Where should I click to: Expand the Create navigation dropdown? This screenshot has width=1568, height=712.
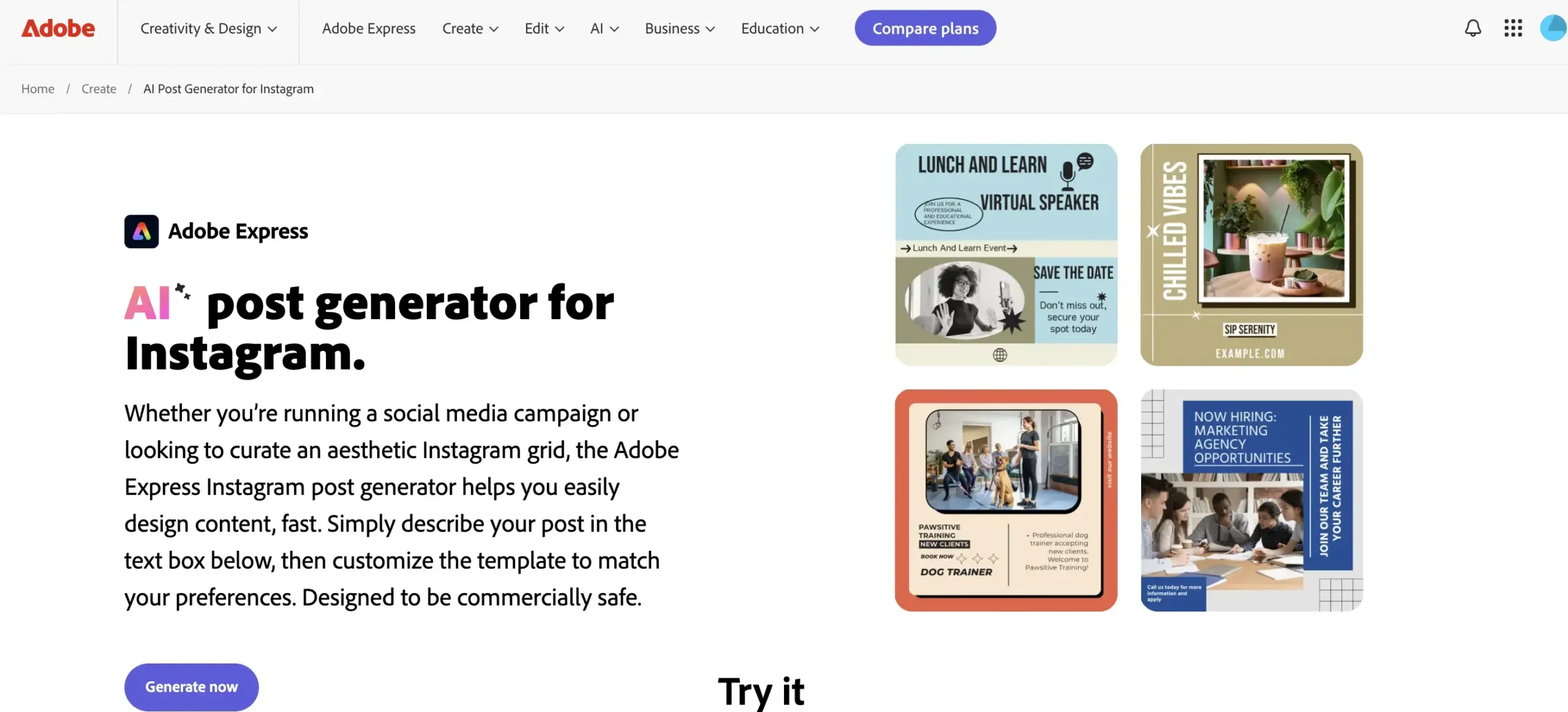pyautogui.click(x=470, y=27)
